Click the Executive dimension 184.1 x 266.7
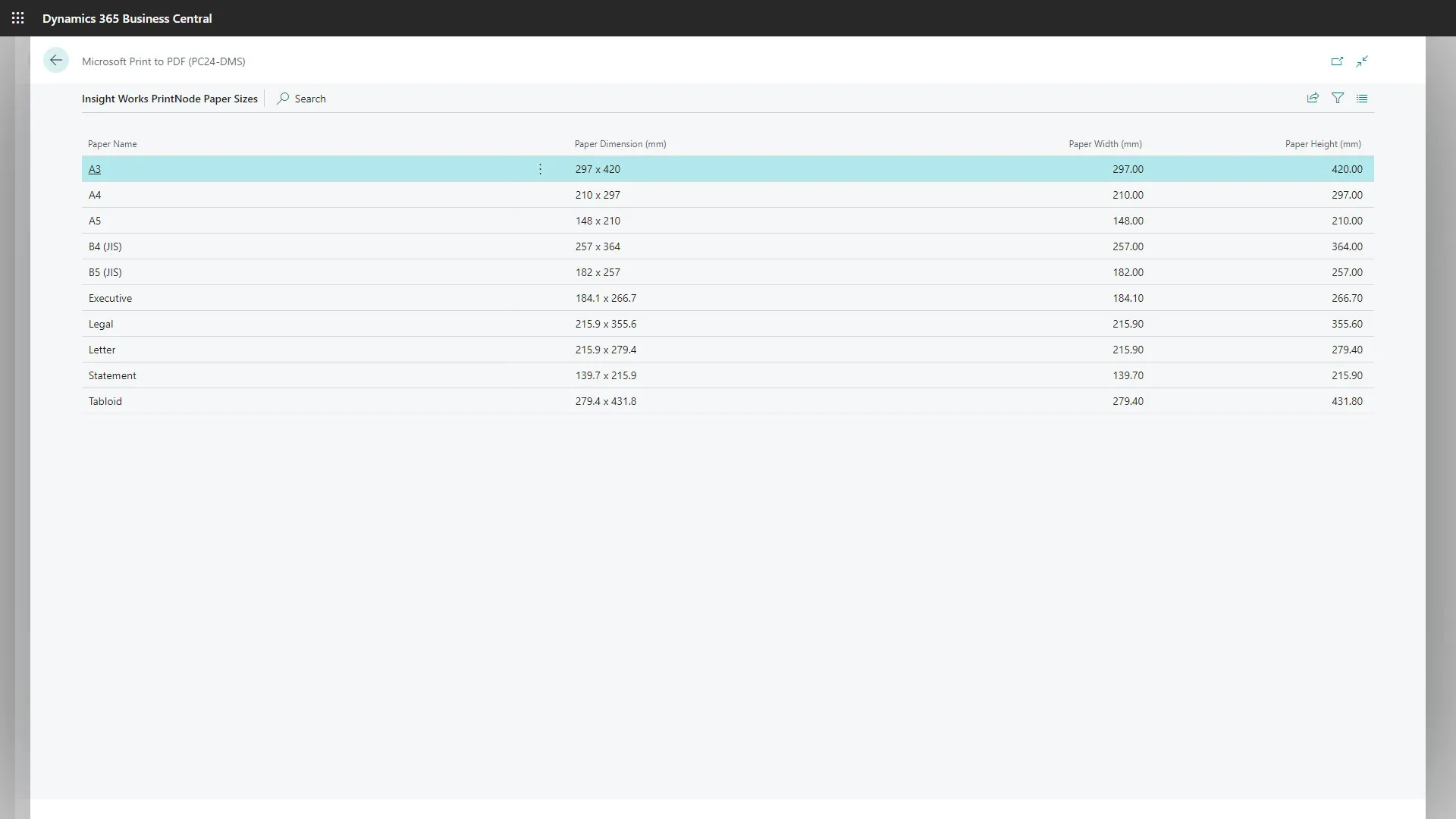 [606, 298]
